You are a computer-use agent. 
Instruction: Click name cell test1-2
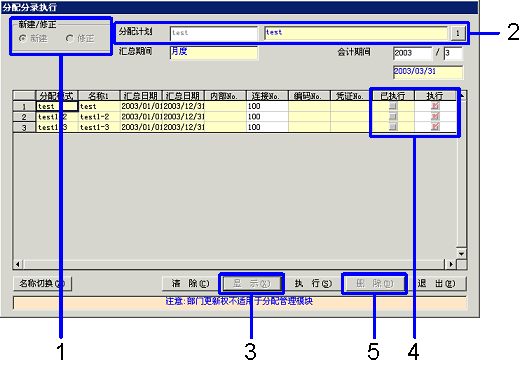pos(99,117)
